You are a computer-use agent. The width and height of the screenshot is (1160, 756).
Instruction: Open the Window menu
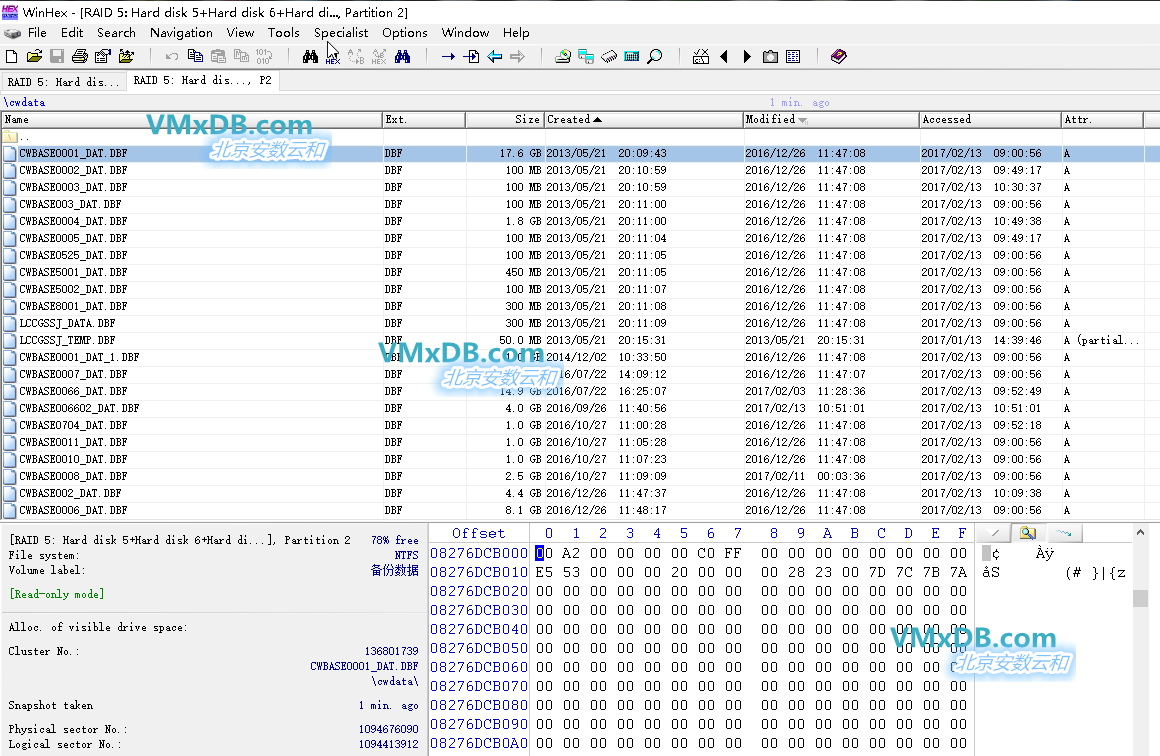[465, 33]
